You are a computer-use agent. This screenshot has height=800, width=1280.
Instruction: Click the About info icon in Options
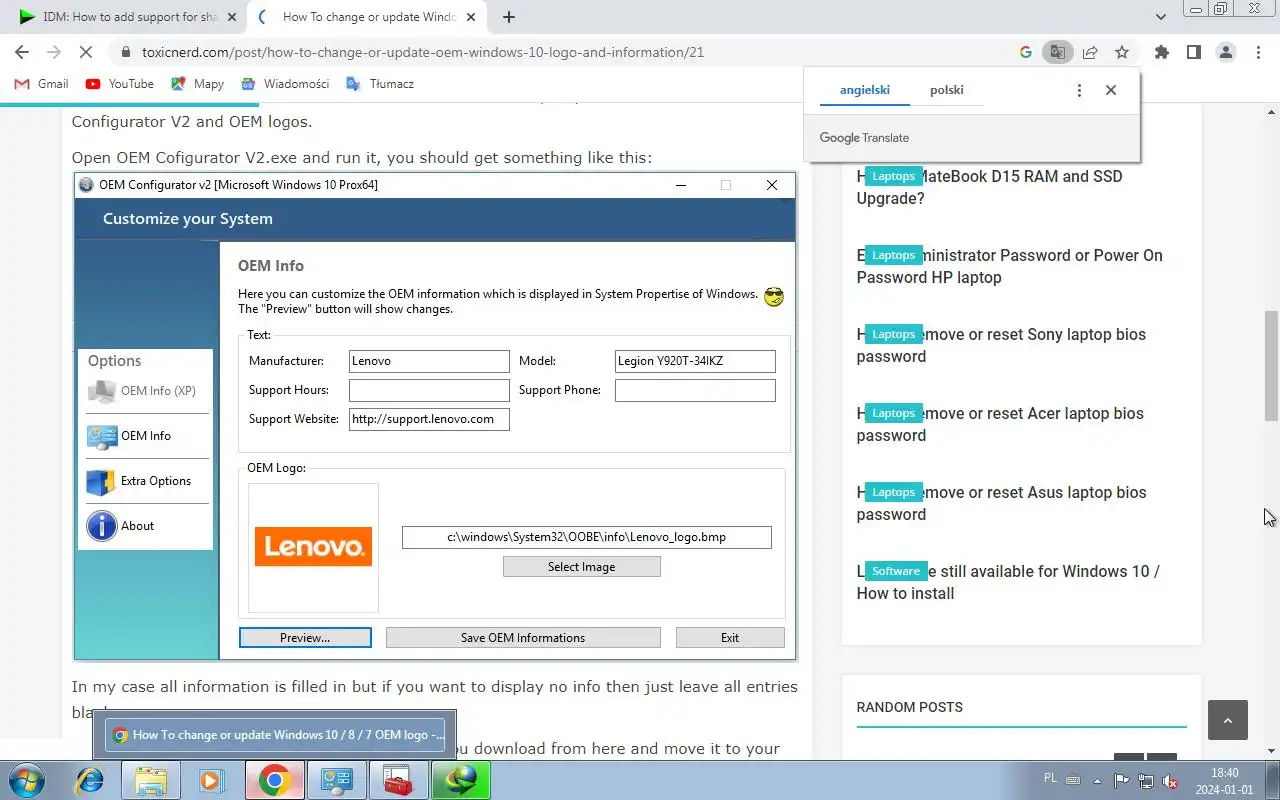[x=101, y=526]
